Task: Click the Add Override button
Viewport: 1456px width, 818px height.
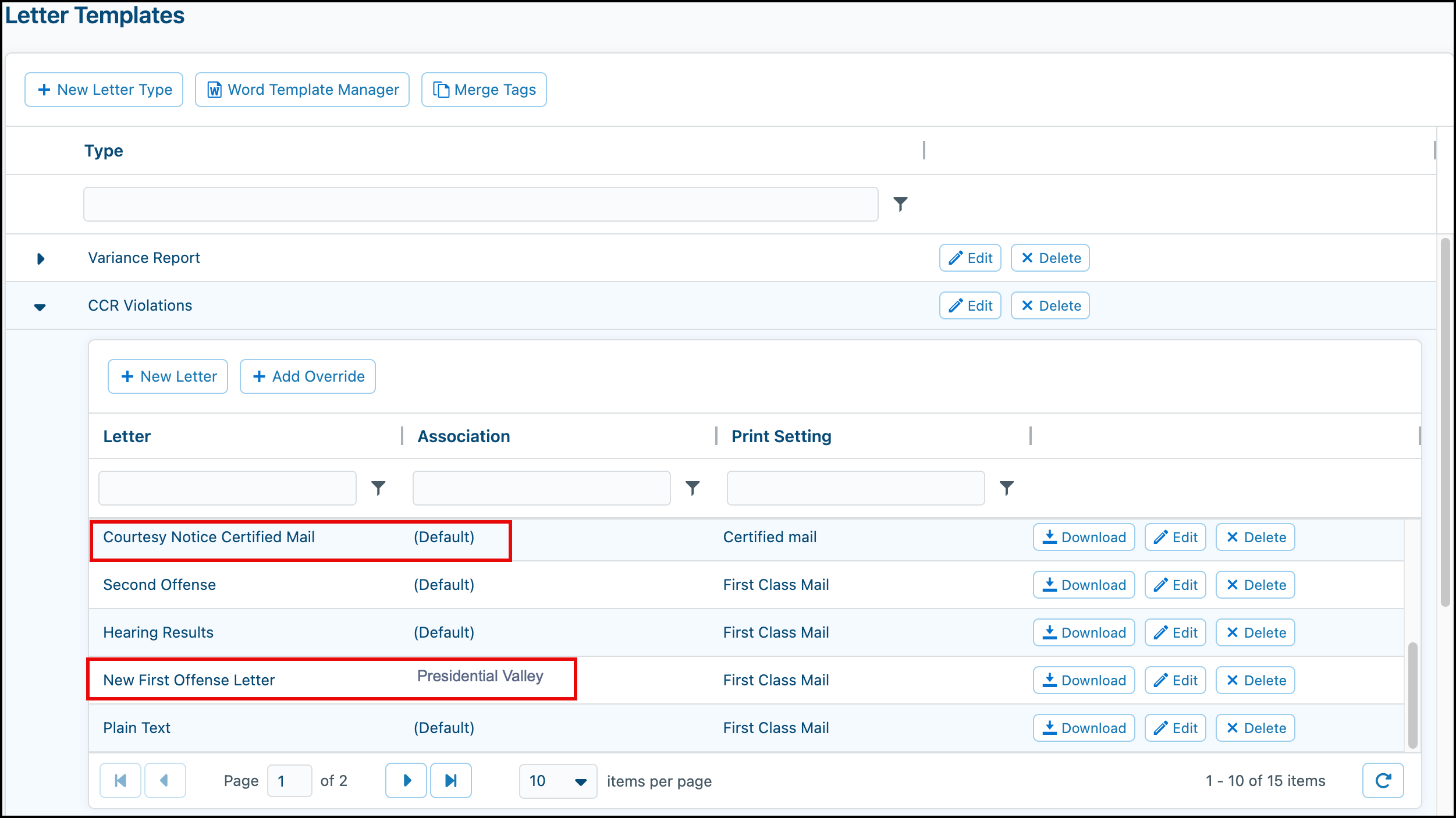Action: coord(308,376)
